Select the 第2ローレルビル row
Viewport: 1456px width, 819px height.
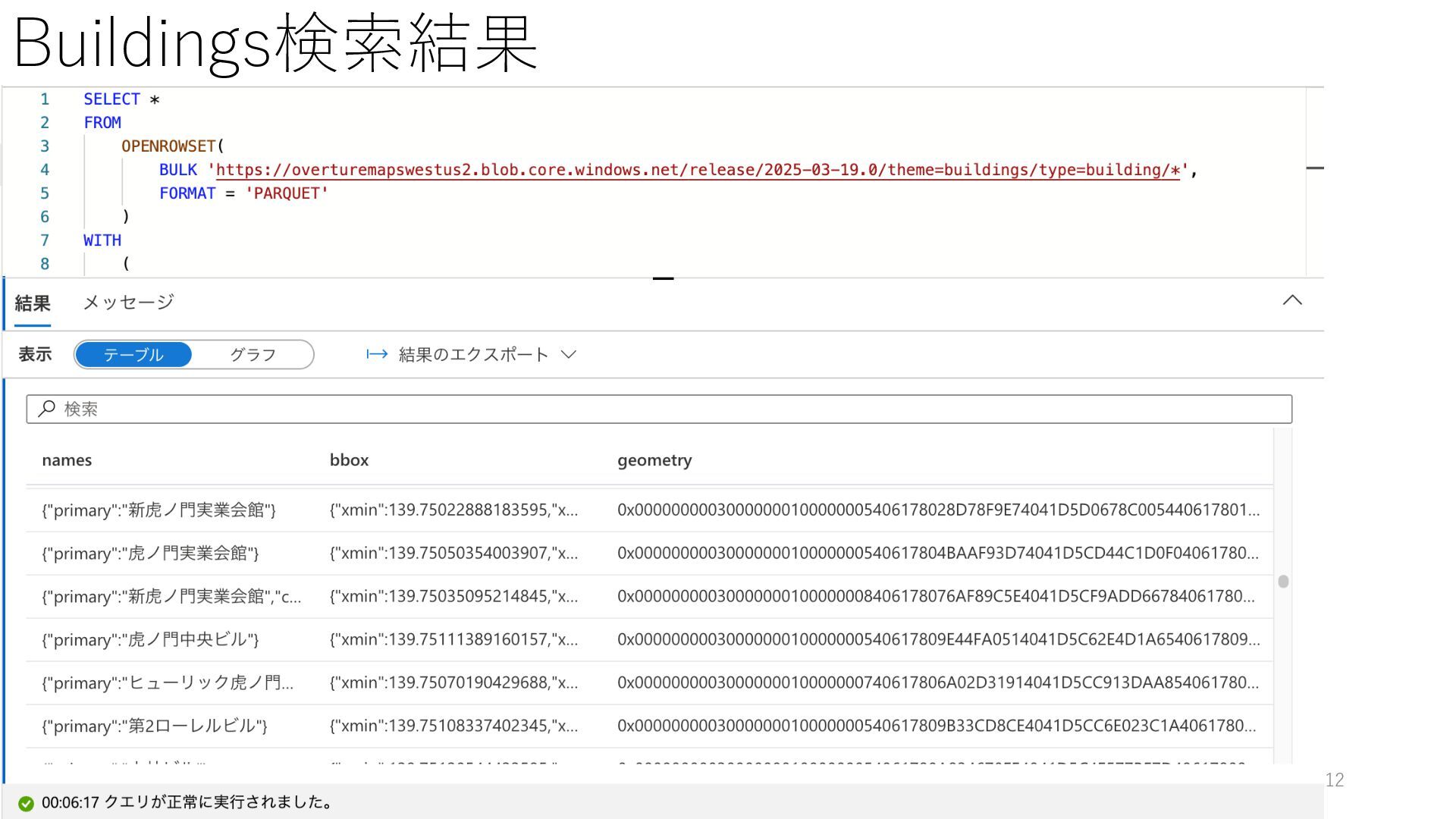155,726
